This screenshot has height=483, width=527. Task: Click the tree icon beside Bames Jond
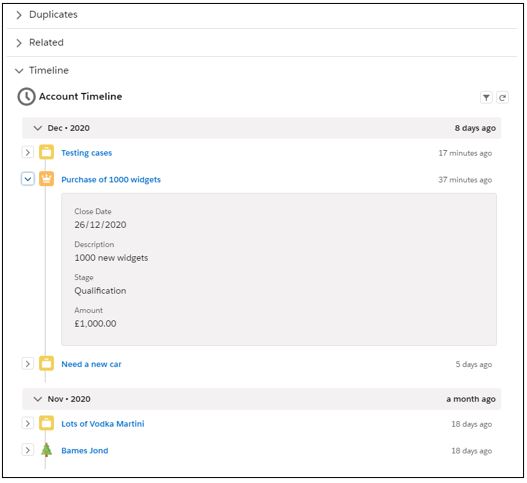pyautogui.click(x=46, y=450)
